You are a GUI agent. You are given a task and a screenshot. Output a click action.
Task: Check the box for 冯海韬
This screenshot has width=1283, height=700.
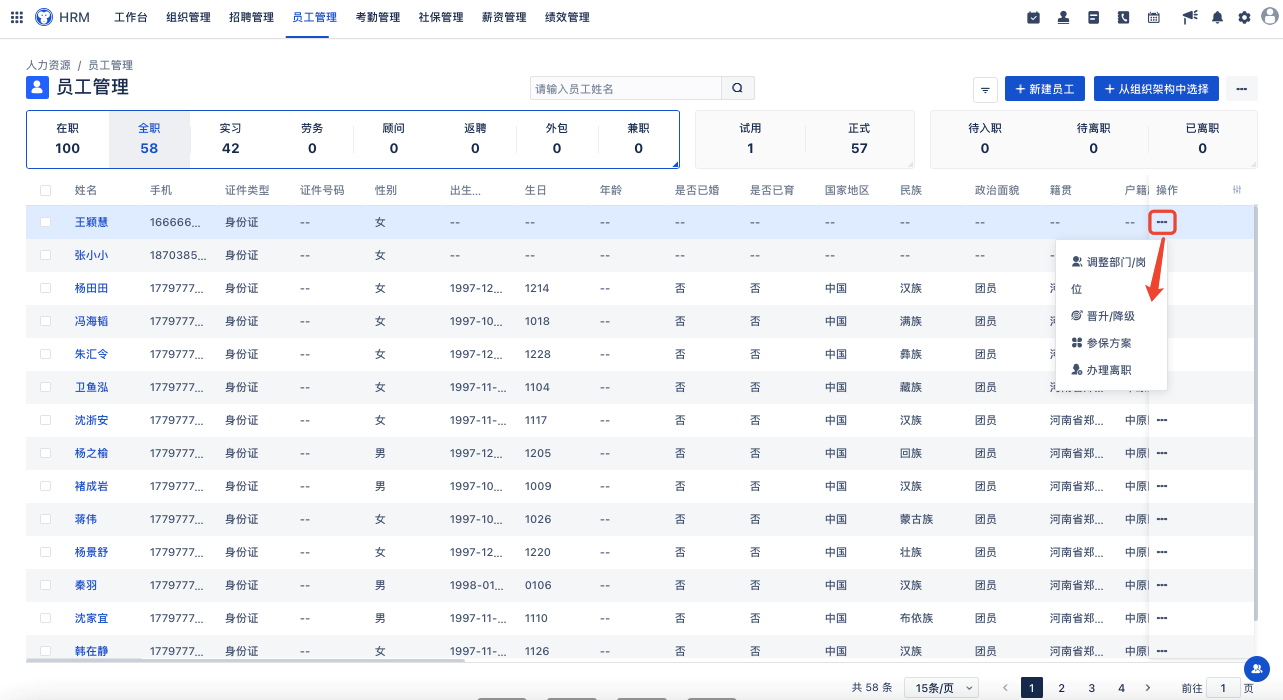pos(45,321)
